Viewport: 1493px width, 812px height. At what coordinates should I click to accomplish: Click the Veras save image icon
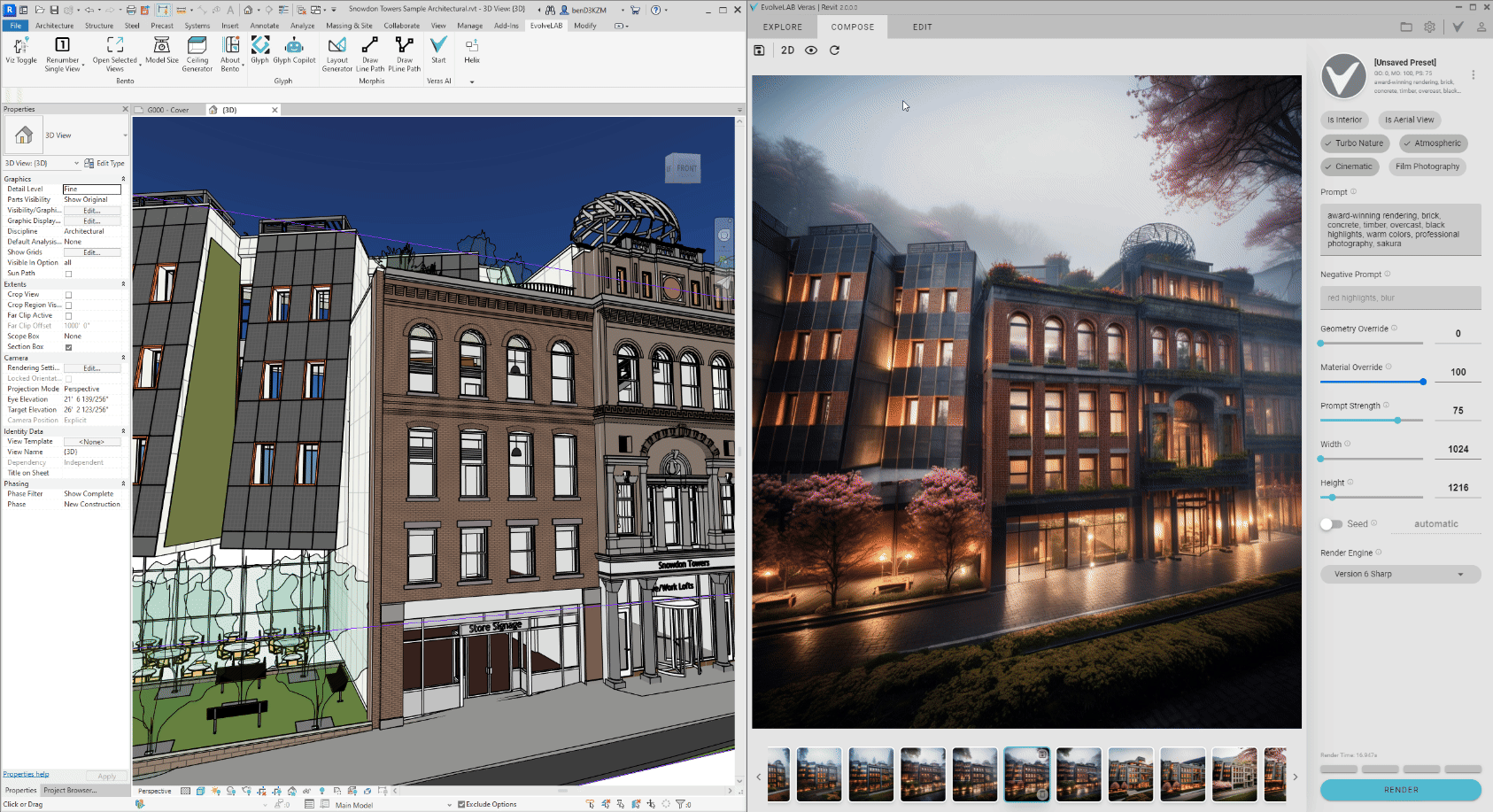tap(759, 50)
